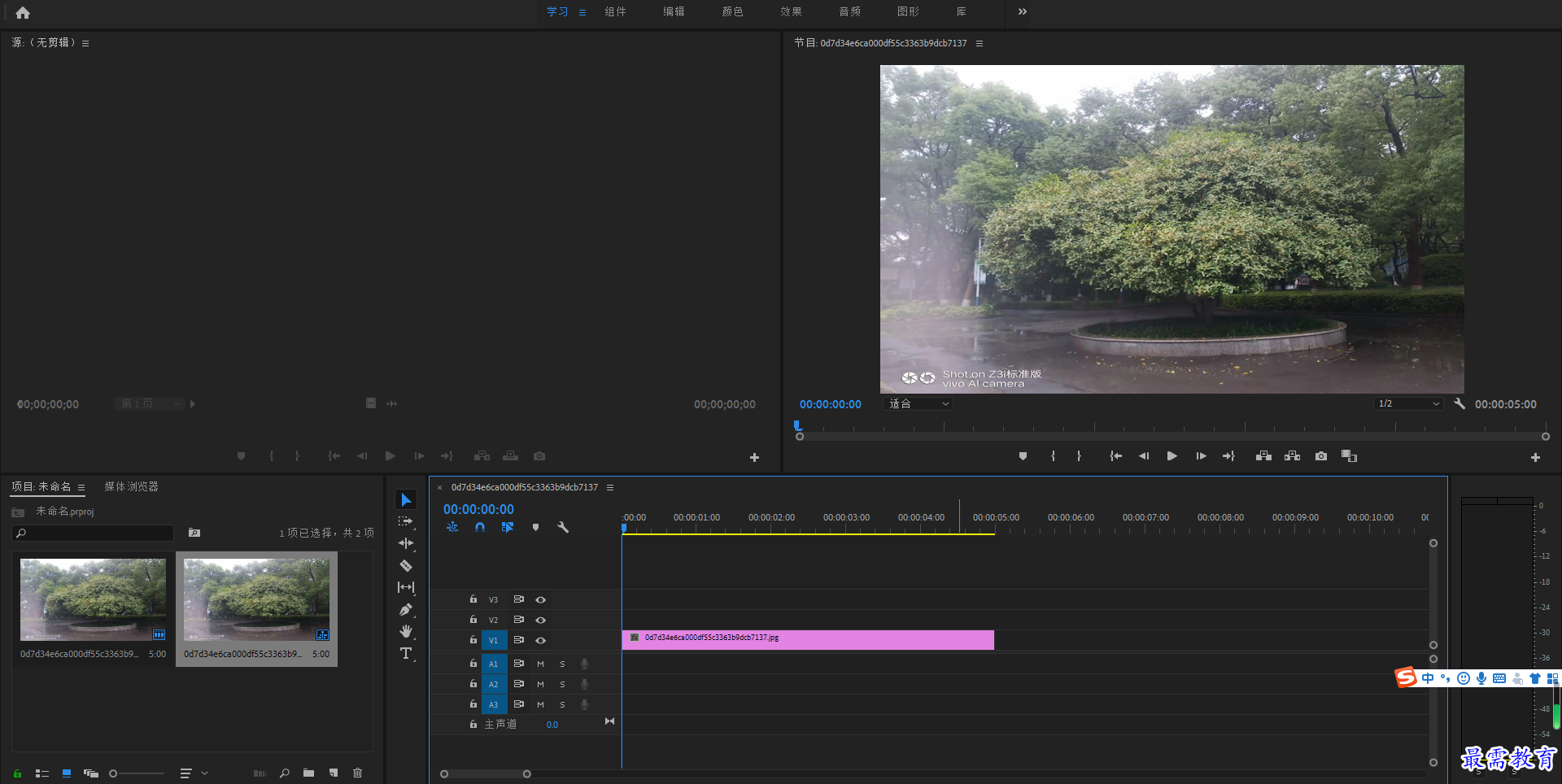Screen dimensions: 1562x784
Task: Select the Track Select Forward tool
Action: 406,521
